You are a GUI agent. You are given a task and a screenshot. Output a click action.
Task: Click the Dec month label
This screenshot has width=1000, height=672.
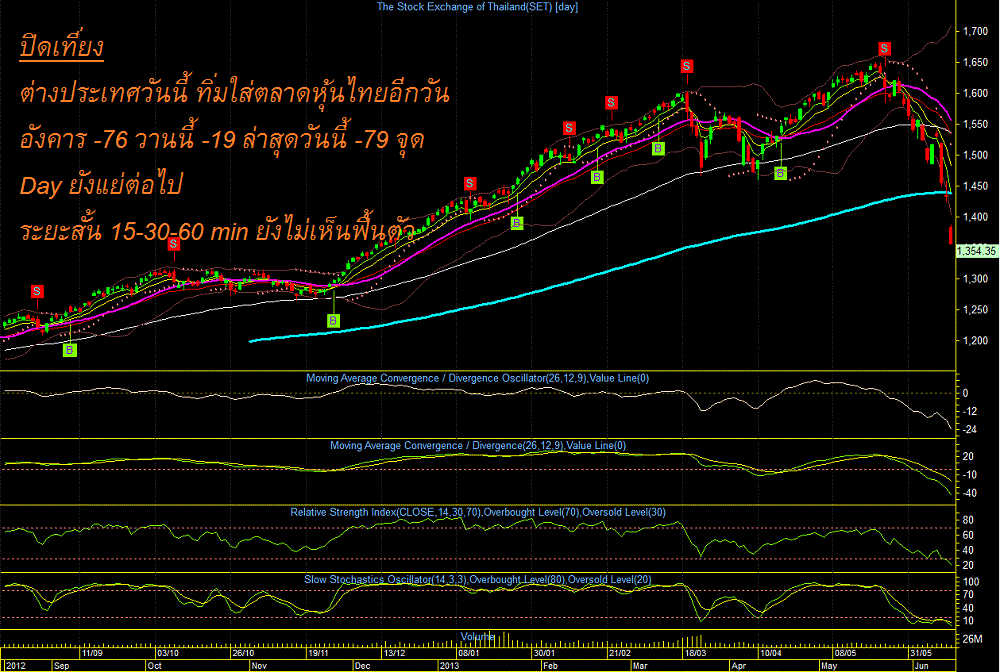point(362,666)
